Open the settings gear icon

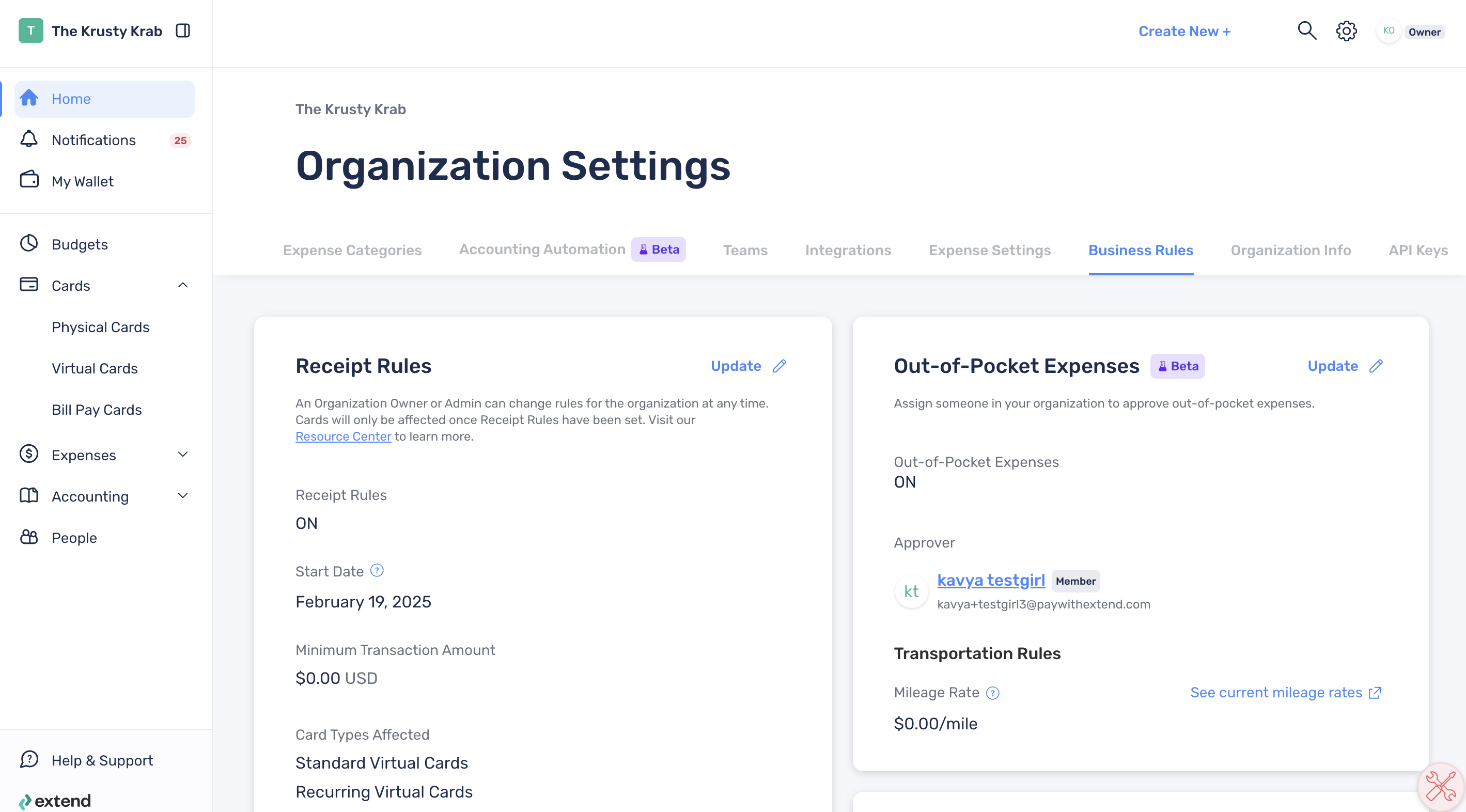tap(1347, 30)
